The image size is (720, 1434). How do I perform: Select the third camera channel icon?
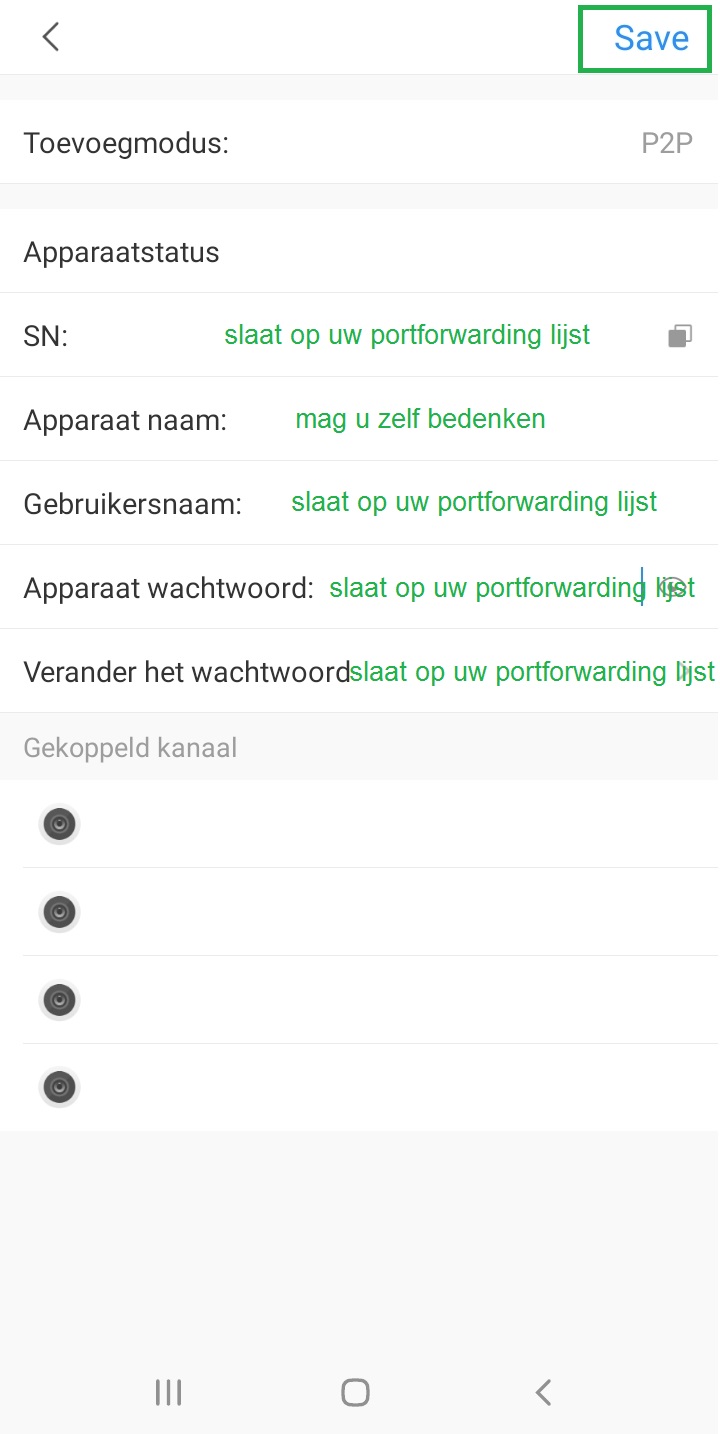(x=59, y=1000)
